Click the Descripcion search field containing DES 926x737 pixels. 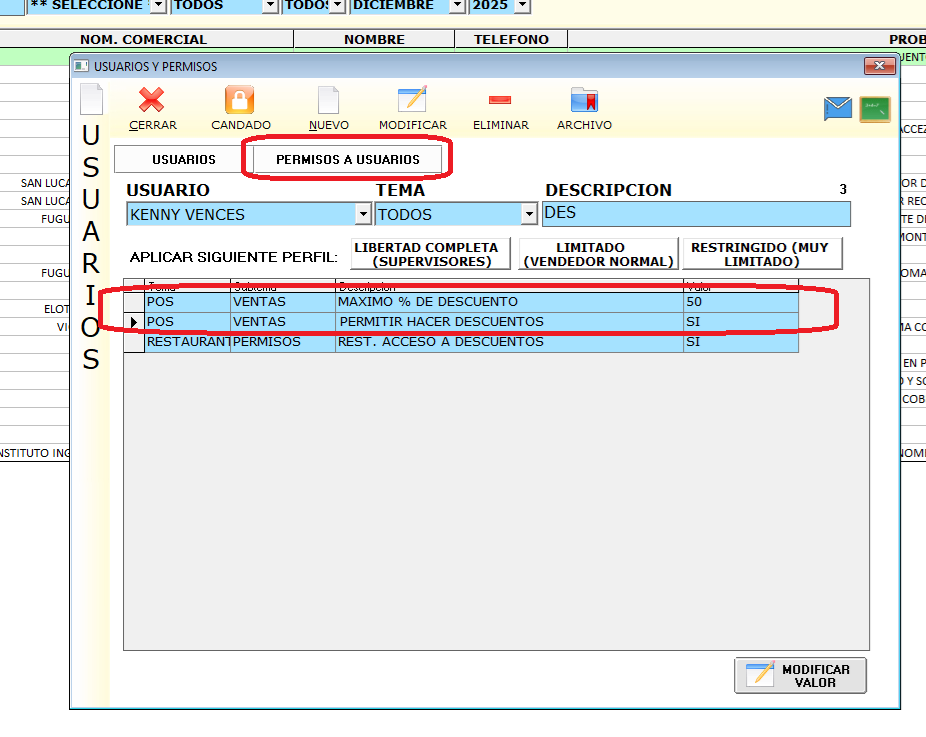coord(695,214)
